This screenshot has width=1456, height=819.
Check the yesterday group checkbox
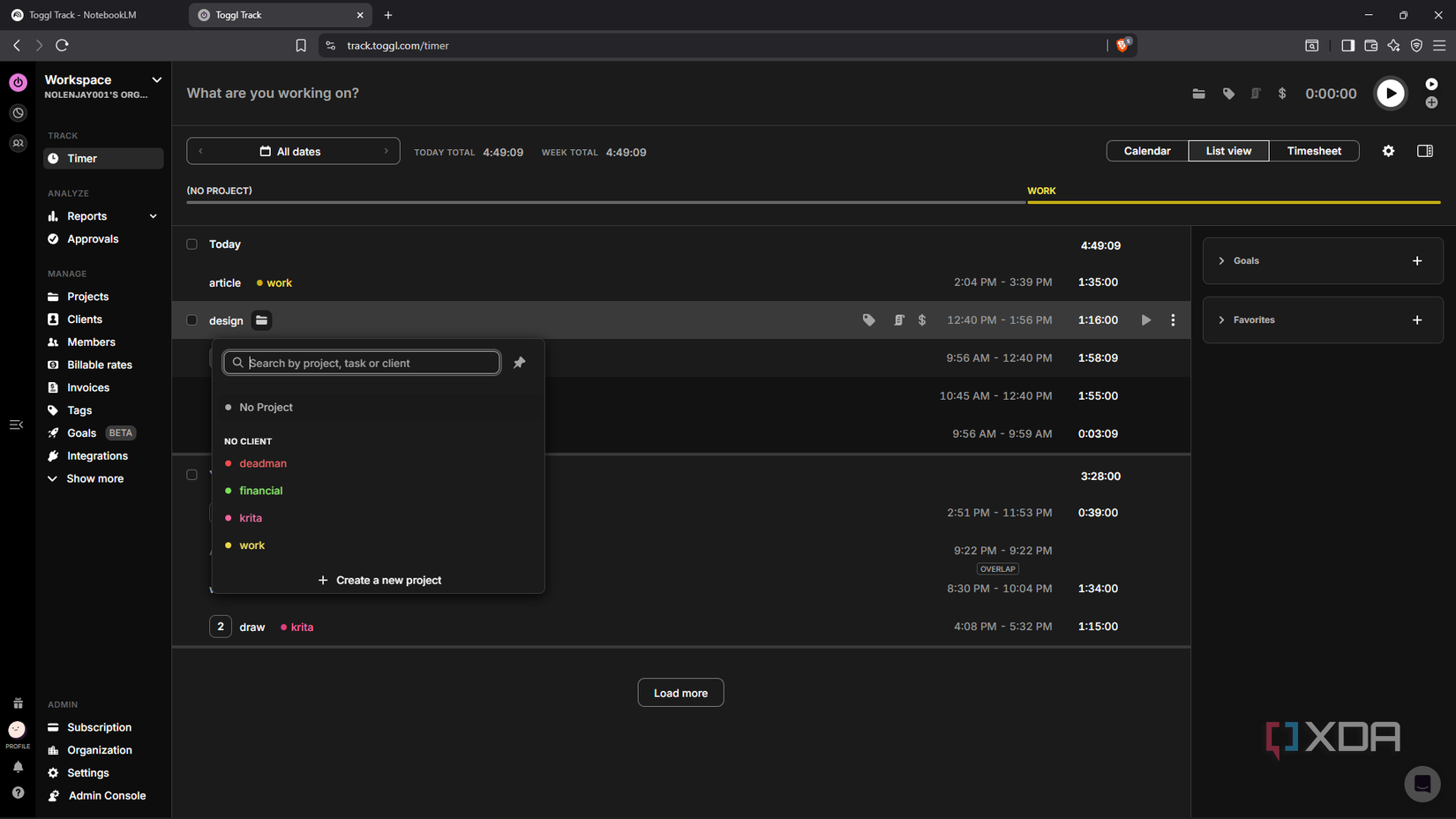coord(191,475)
